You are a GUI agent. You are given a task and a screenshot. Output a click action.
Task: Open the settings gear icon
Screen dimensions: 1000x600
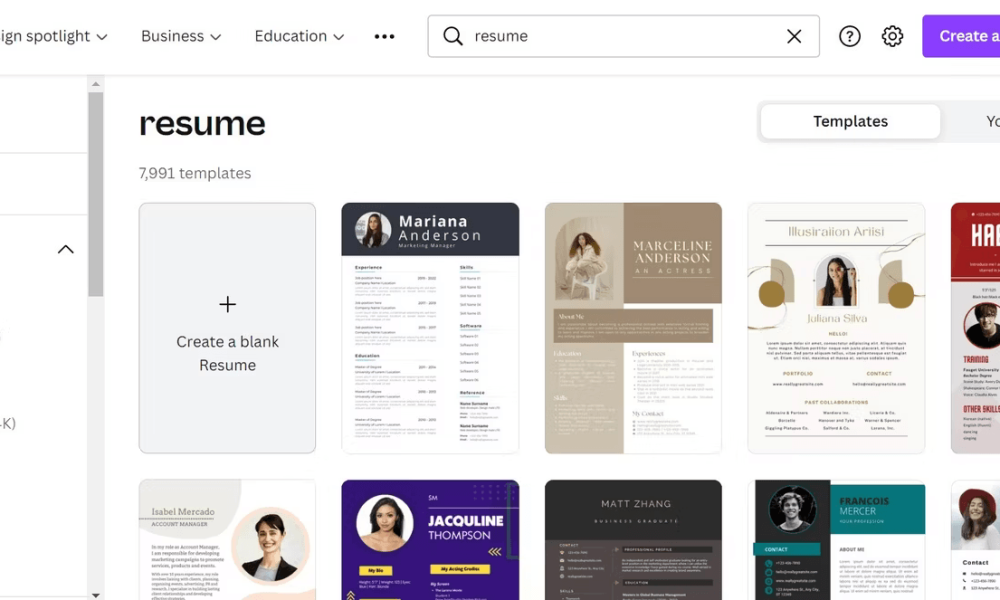point(892,36)
